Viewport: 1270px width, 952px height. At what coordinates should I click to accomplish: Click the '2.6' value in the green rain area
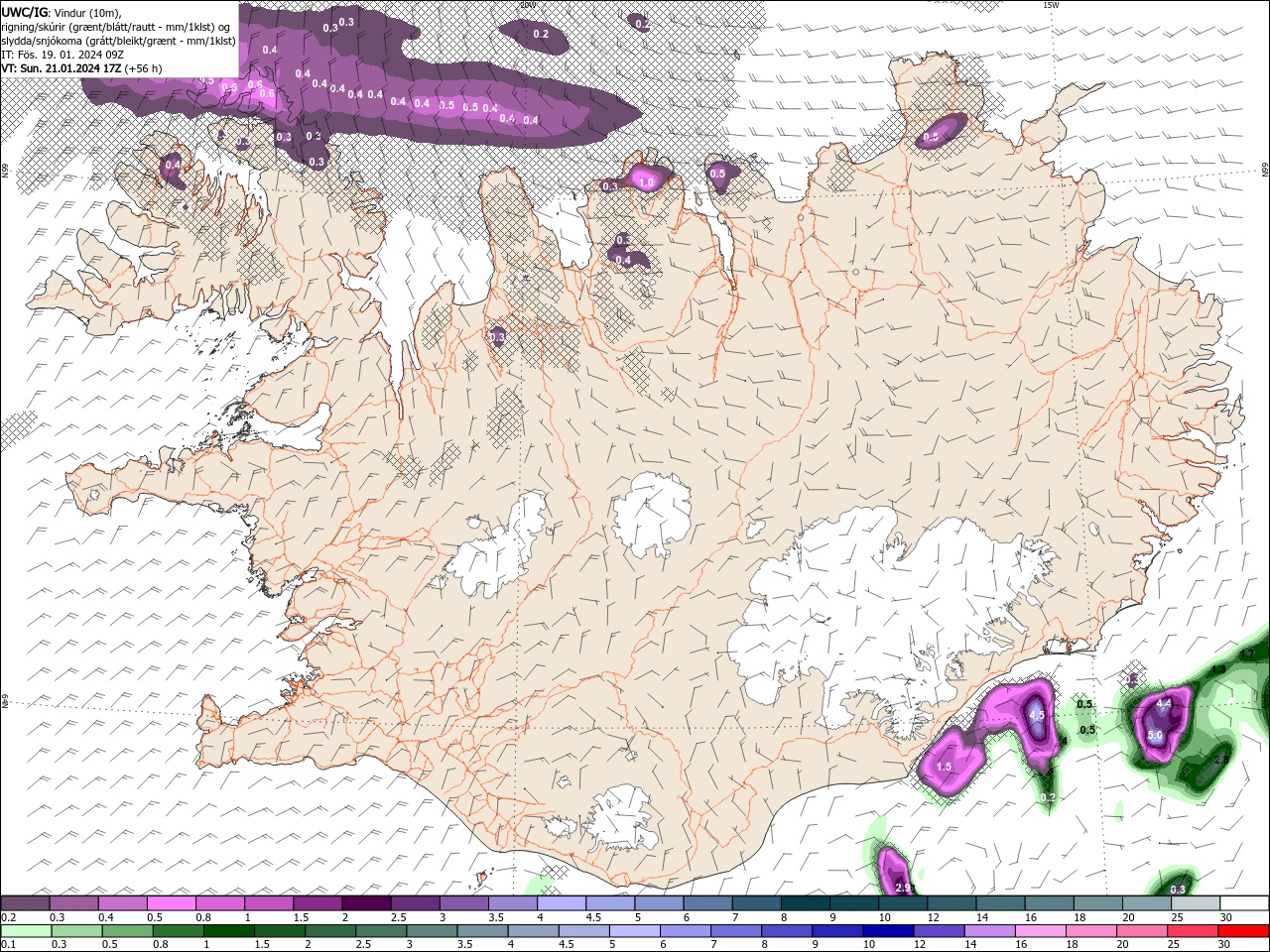pos(1221,760)
